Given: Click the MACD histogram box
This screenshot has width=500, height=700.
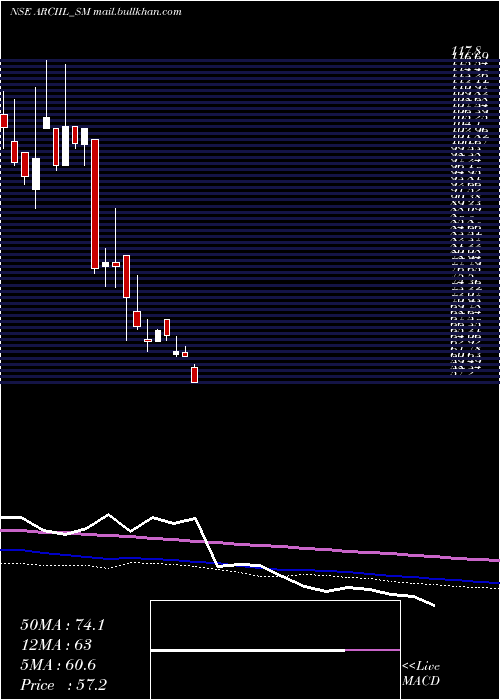Looking at the screenshot, I should [x=275, y=650].
